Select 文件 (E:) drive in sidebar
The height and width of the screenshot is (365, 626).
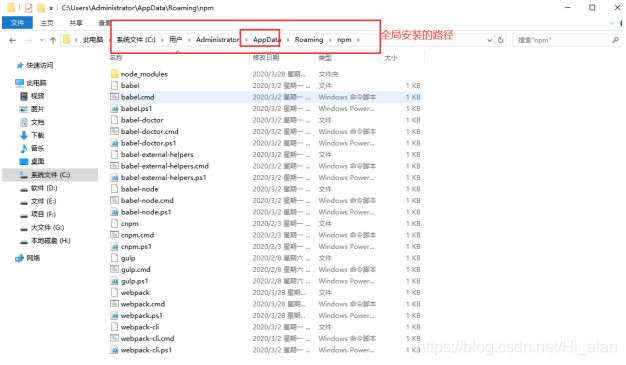39,201
